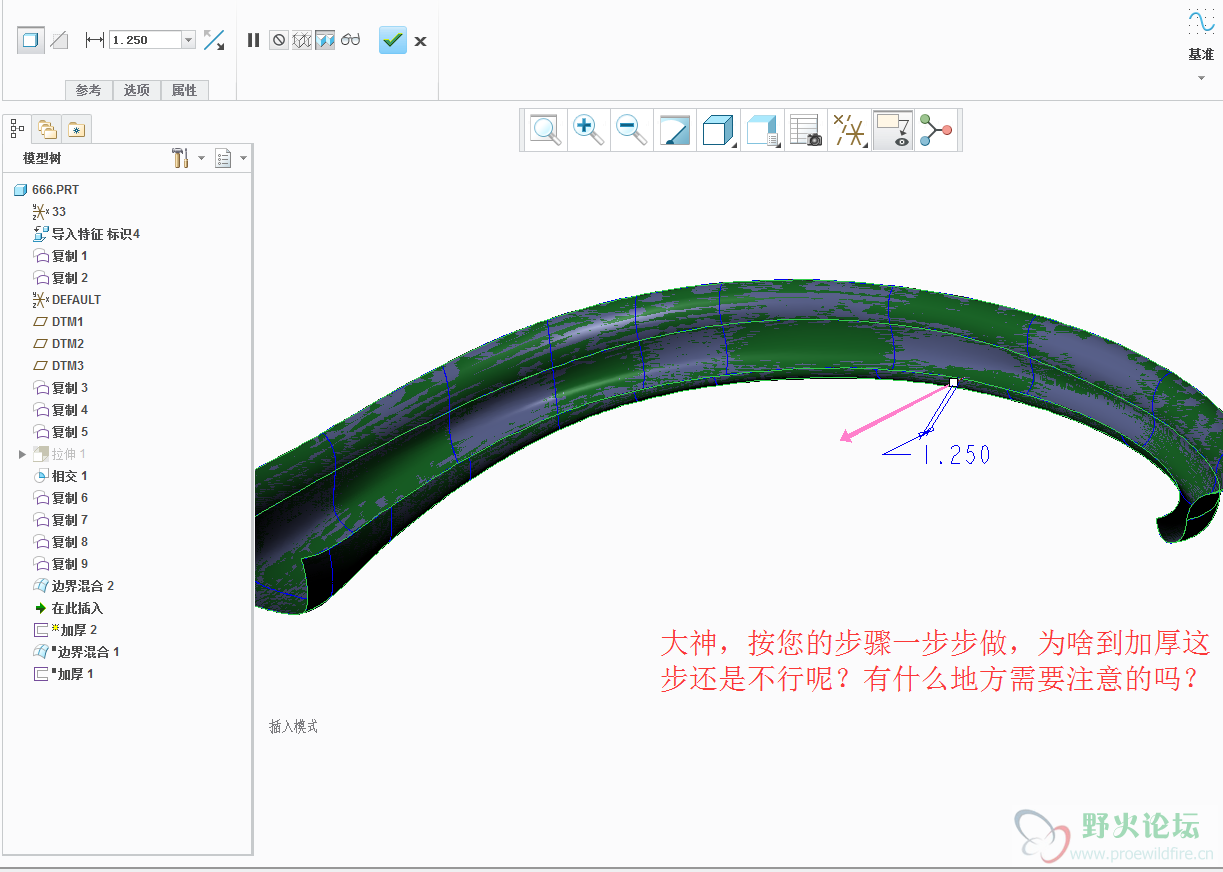
Task: Select 复制 7 in the tree
Action: [x=70, y=520]
